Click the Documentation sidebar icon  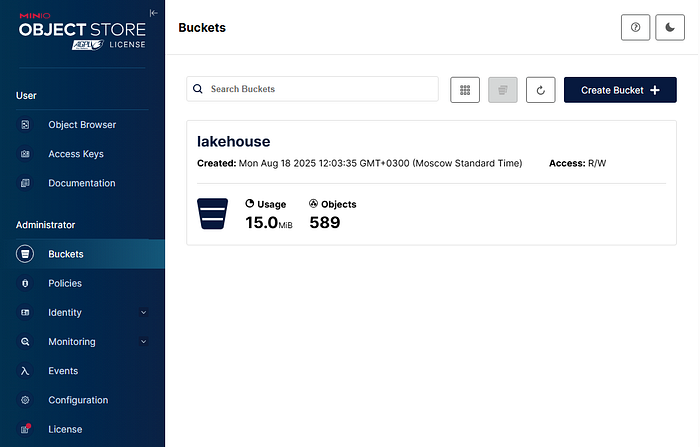[x=25, y=183]
